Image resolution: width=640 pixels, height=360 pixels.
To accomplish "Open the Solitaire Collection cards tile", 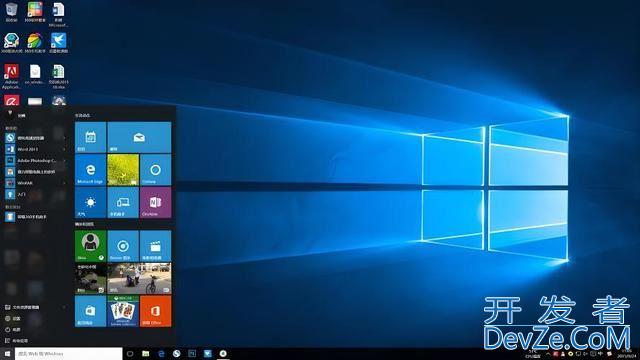I will pos(123,311).
